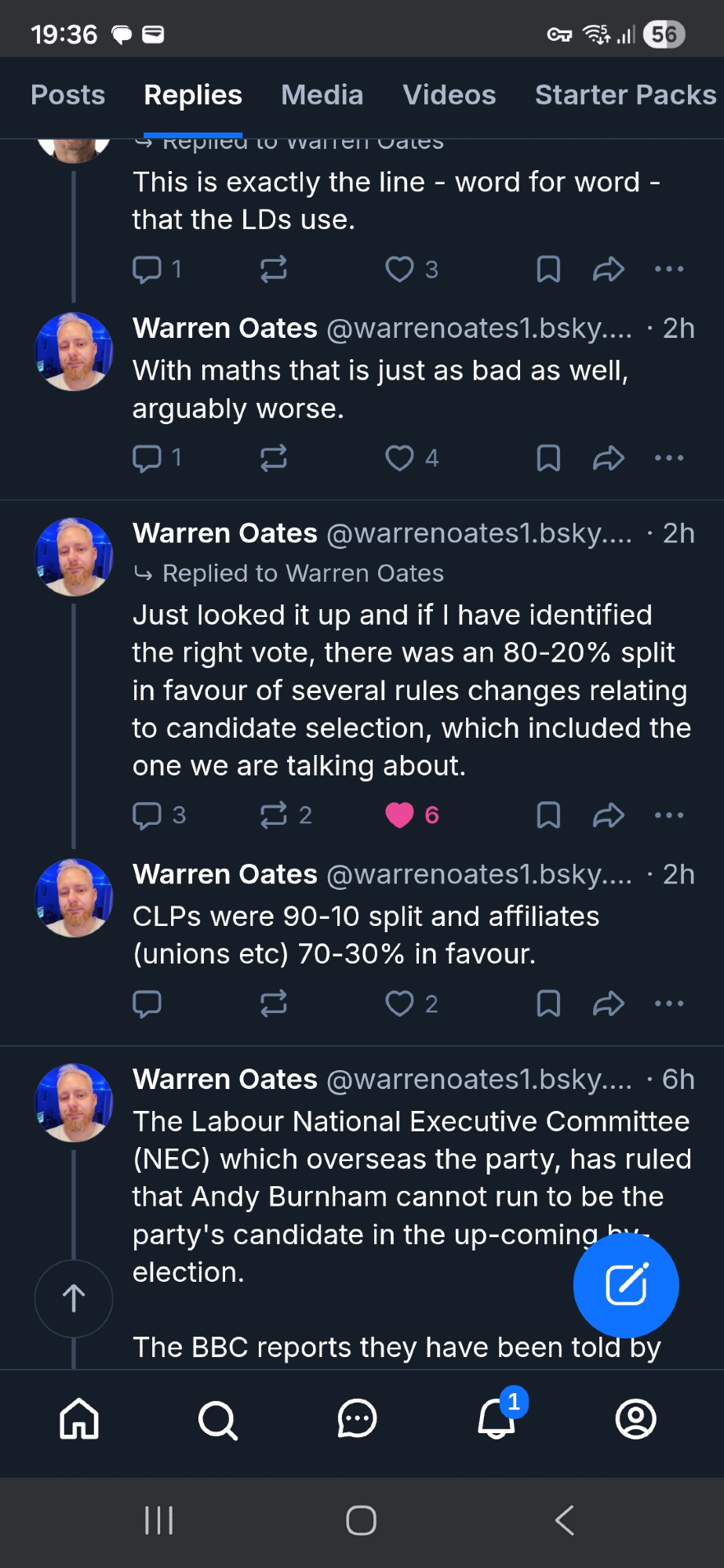Open Search from bottom navigation
The image size is (724, 1568).
point(217,1419)
